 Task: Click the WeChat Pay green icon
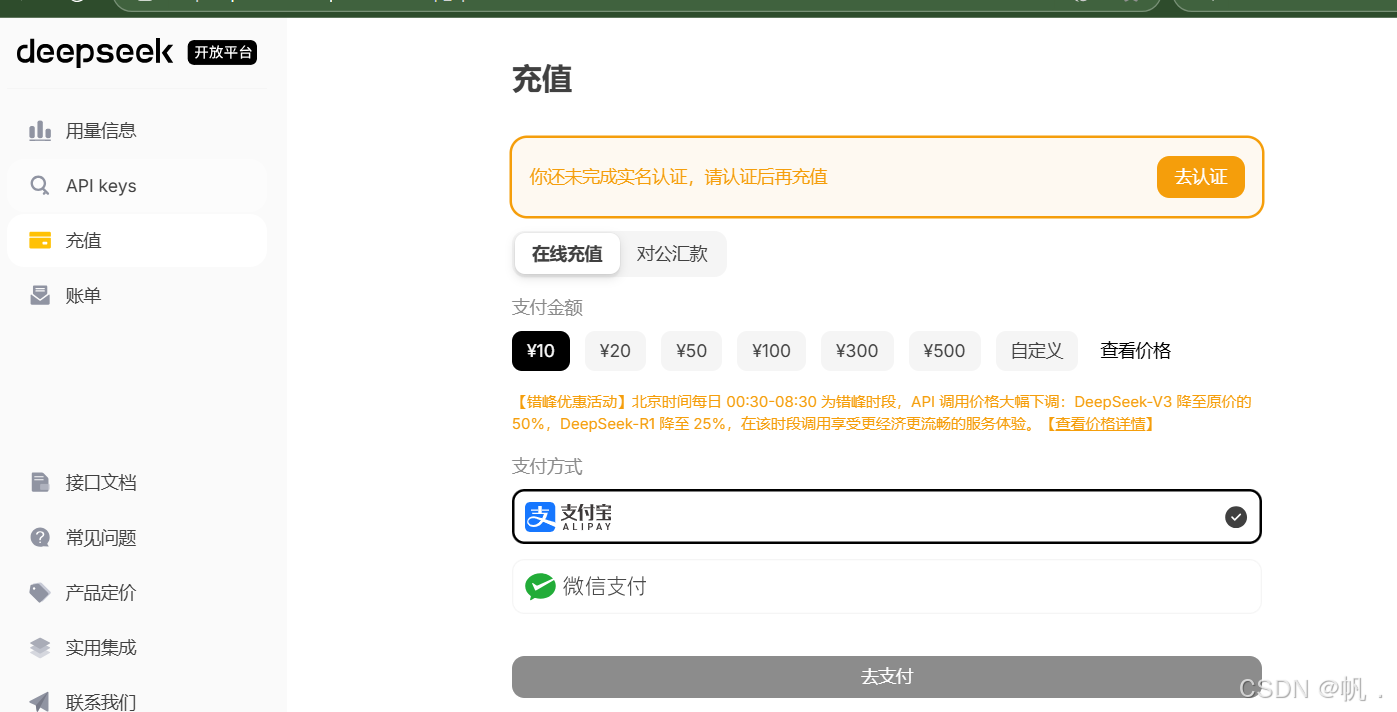[x=540, y=586]
